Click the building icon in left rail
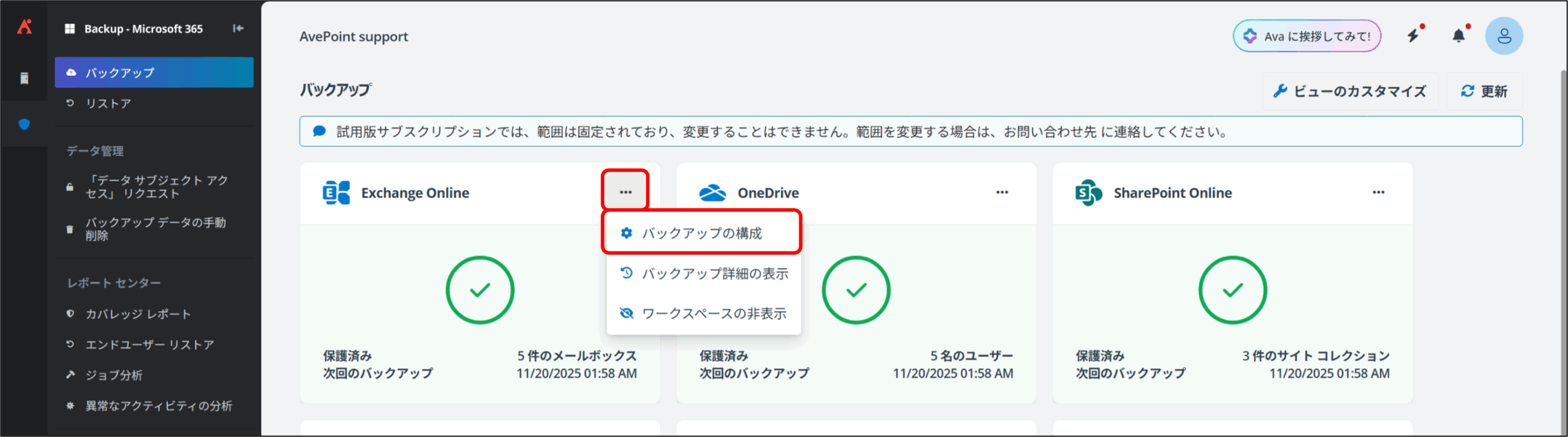 tap(24, 78)
